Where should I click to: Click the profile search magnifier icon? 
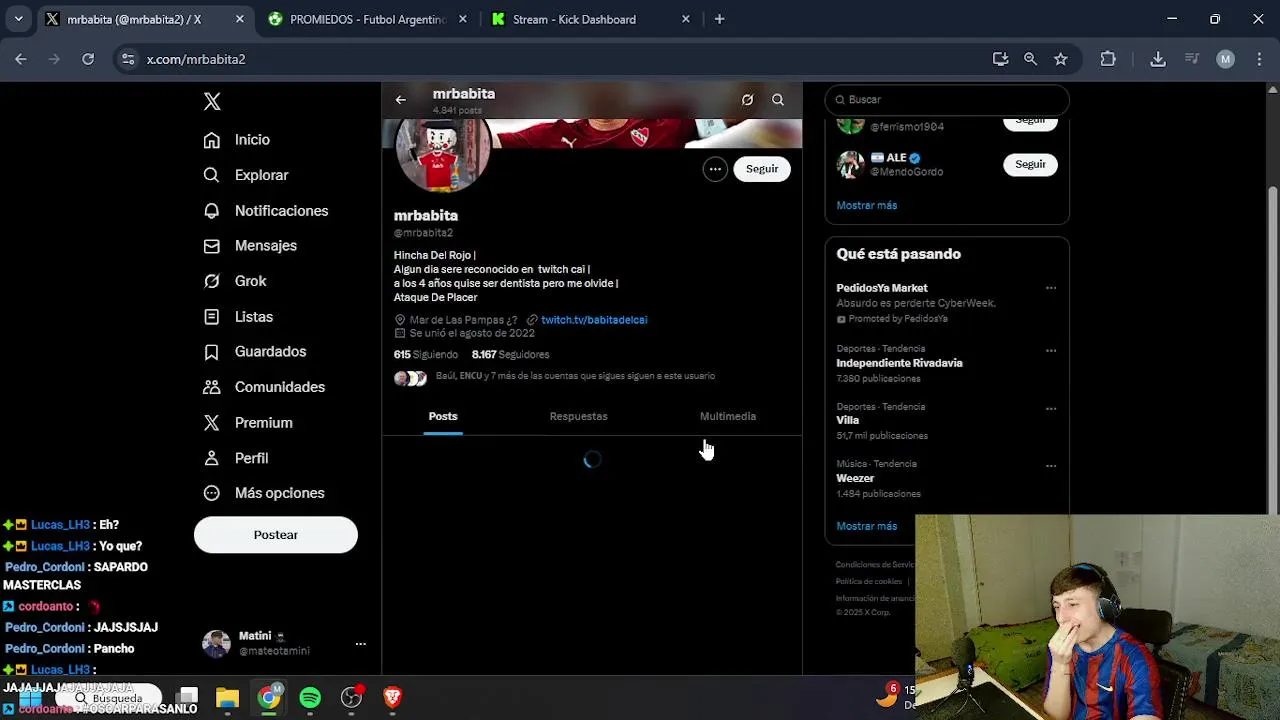pos(778,100)
